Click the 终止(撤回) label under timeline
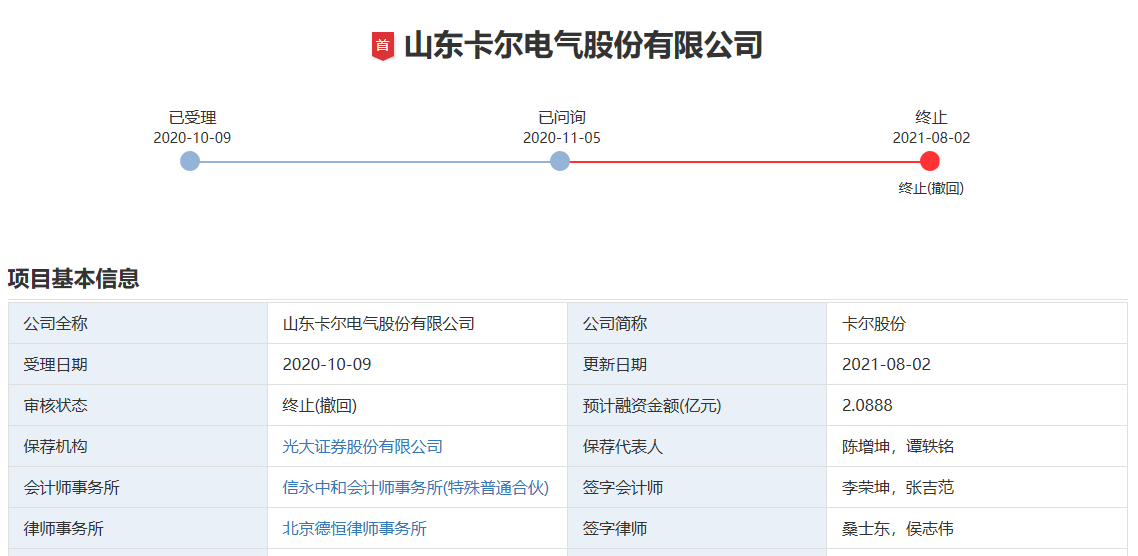 coord(931,188)
